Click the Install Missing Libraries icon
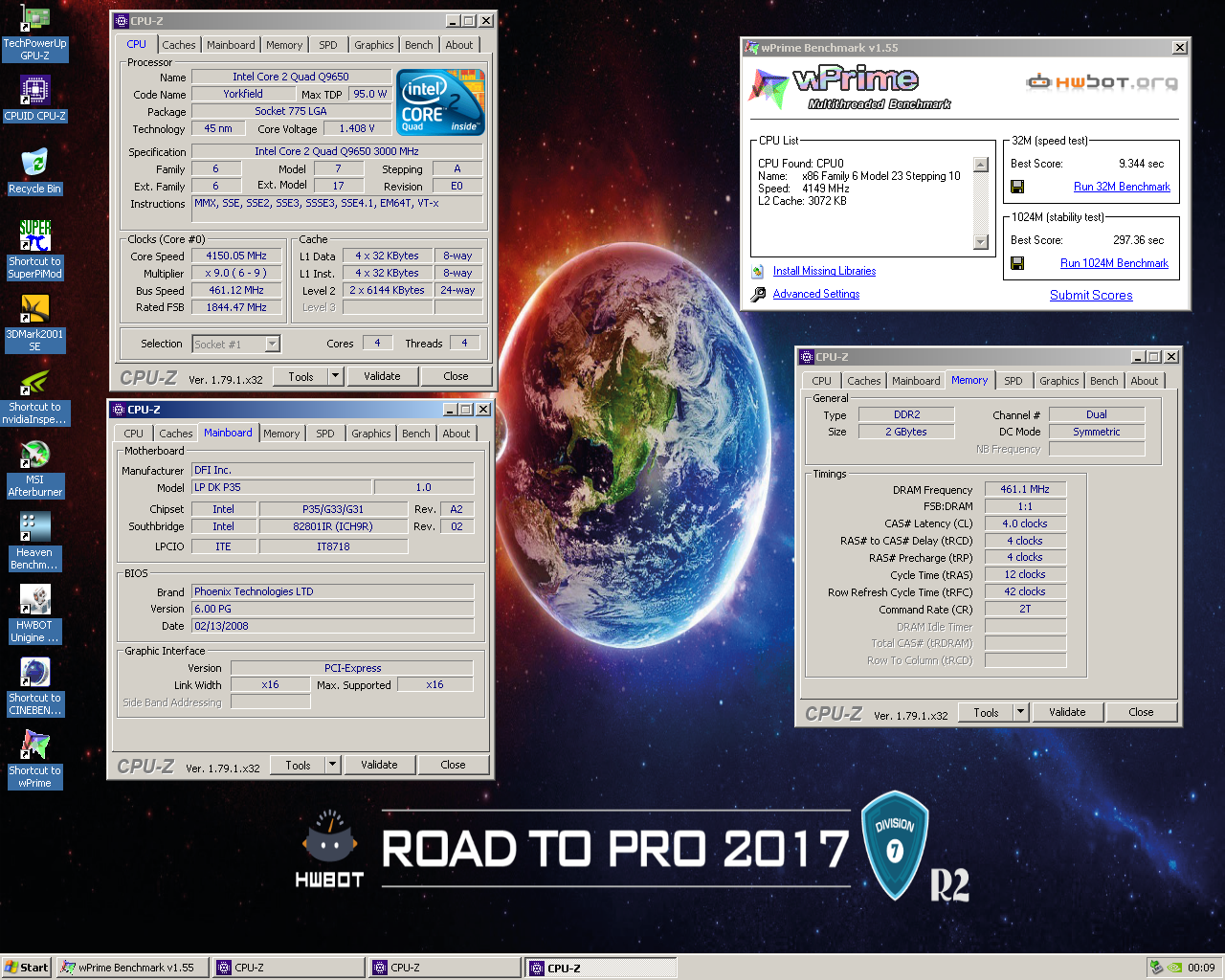1225x980 pixels. point(758,272)
